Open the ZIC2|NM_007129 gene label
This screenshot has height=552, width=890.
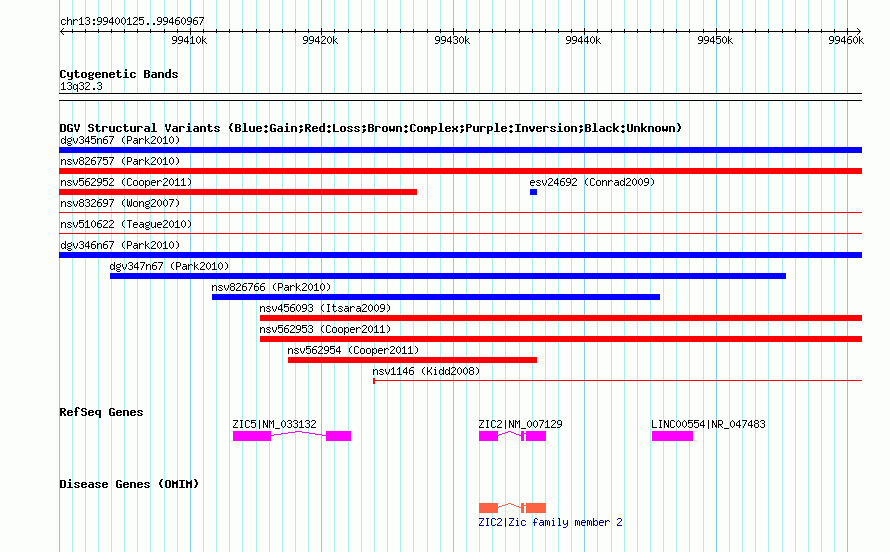point(520,424)
